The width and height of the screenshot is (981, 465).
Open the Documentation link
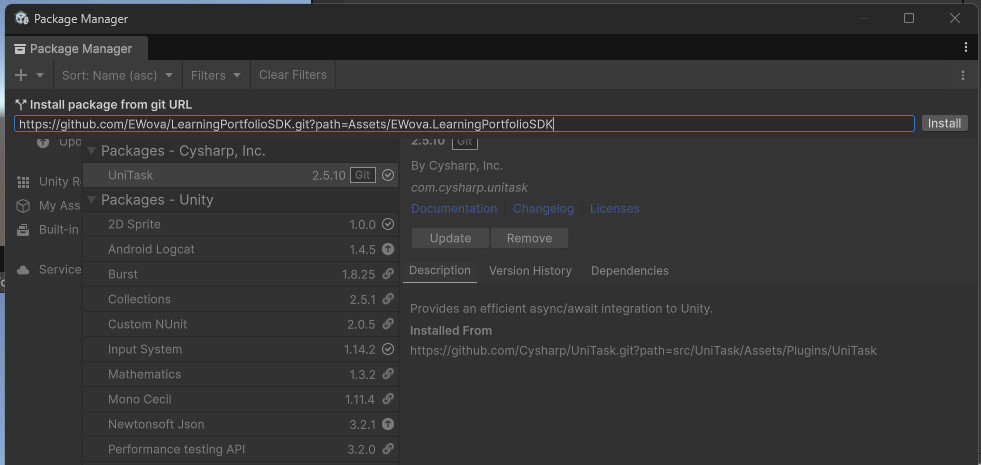click(x=454, y=208)
